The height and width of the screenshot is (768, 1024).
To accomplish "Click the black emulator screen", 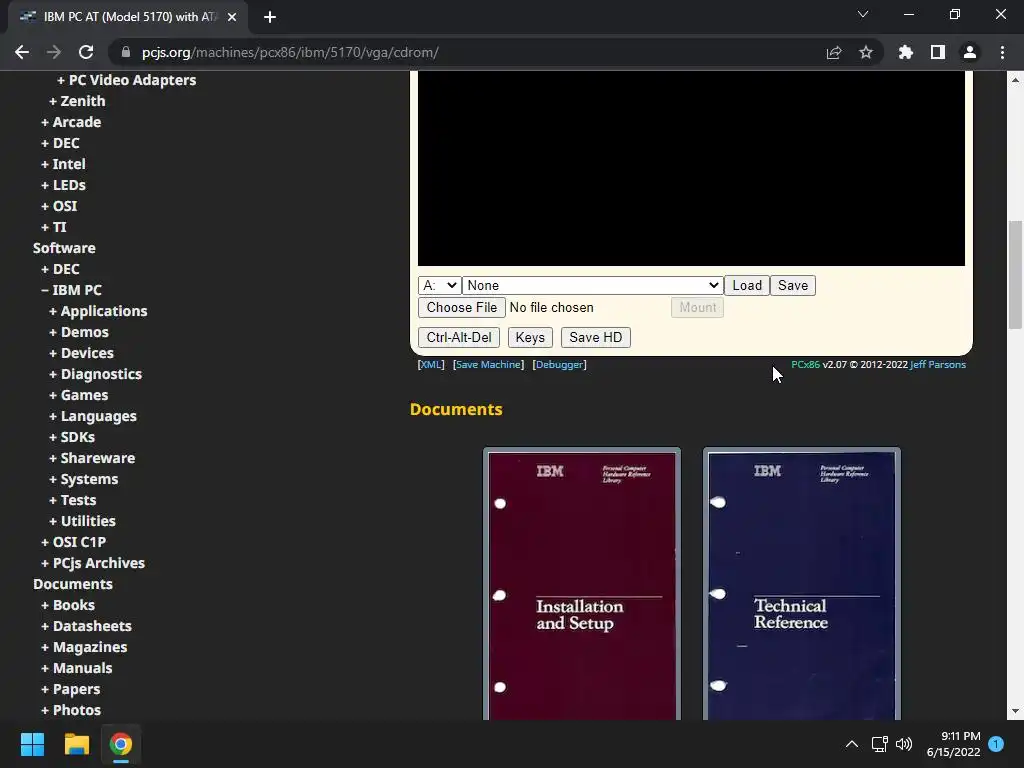I will click(x=691, y=168).
